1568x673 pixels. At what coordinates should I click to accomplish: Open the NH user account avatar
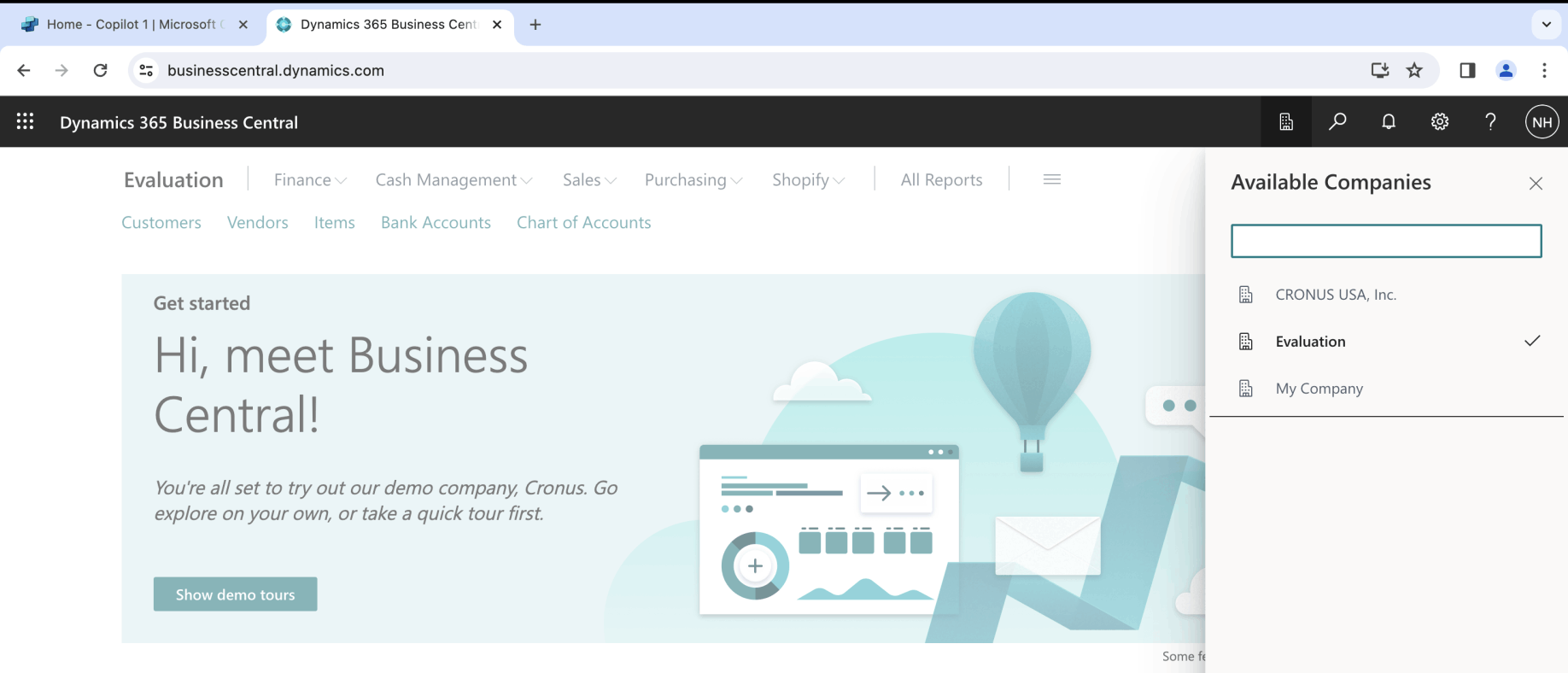pyautogui.click(x=1542, y=122)
